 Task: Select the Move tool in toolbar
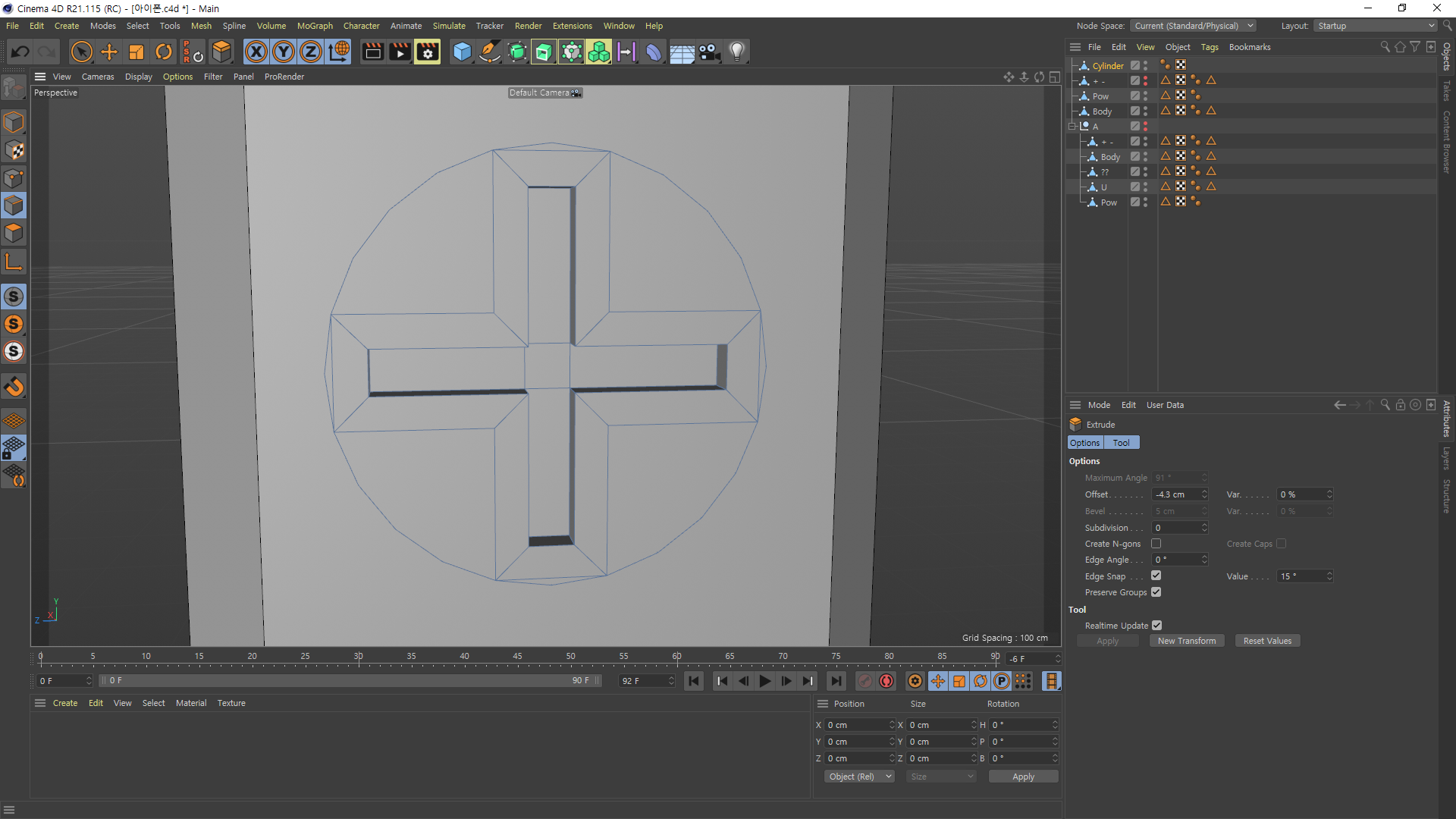coord(109,52)
